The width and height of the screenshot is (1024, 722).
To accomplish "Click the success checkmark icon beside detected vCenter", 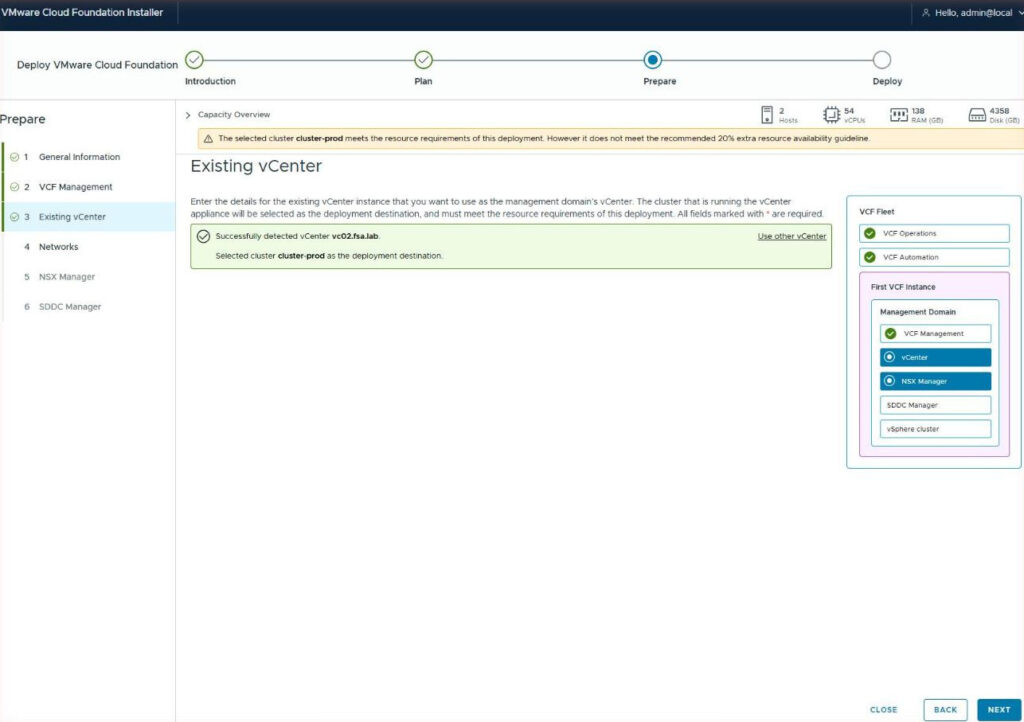I will click(203, 236).
